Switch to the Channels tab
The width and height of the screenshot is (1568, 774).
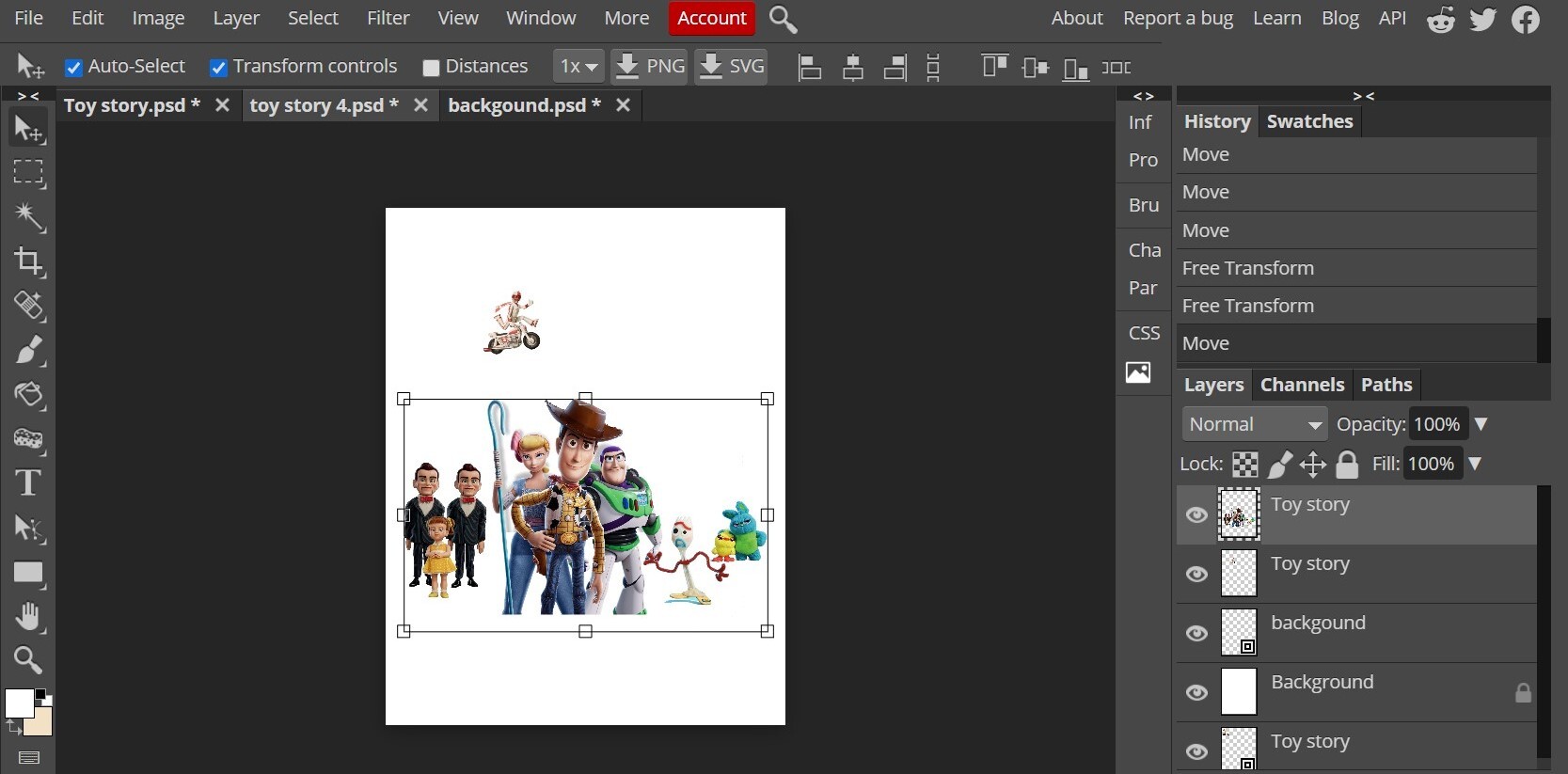1302,385
